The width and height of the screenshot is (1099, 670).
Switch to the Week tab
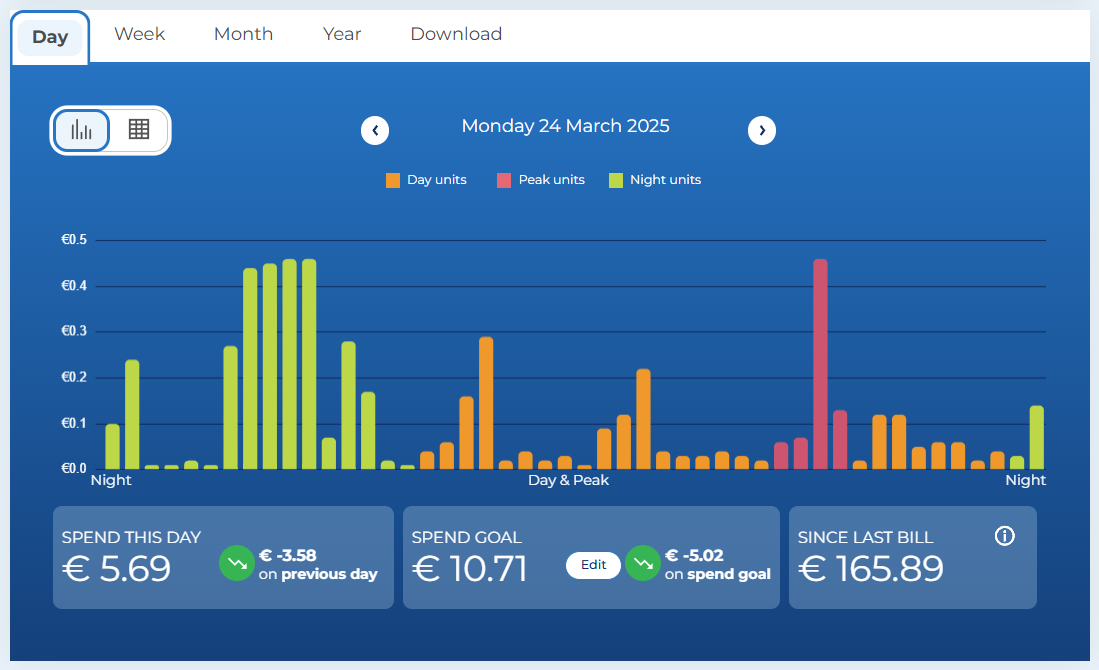pos(139,34)
